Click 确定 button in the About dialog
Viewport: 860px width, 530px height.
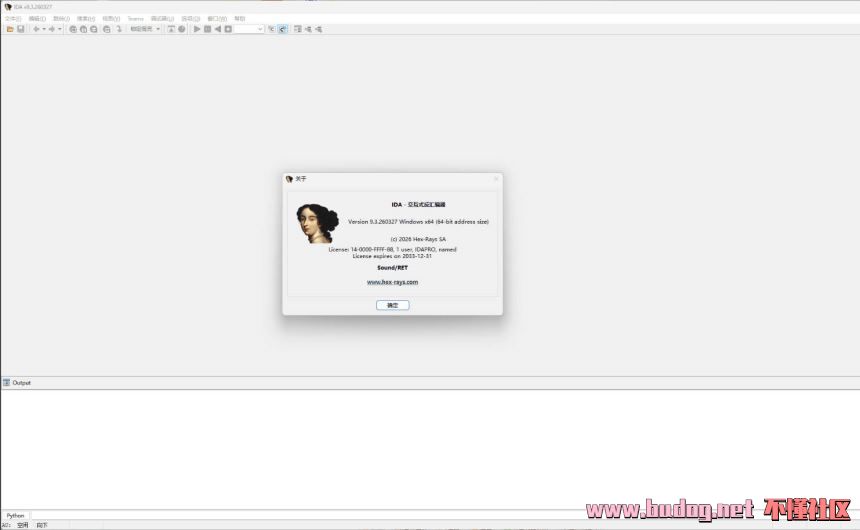392,305
